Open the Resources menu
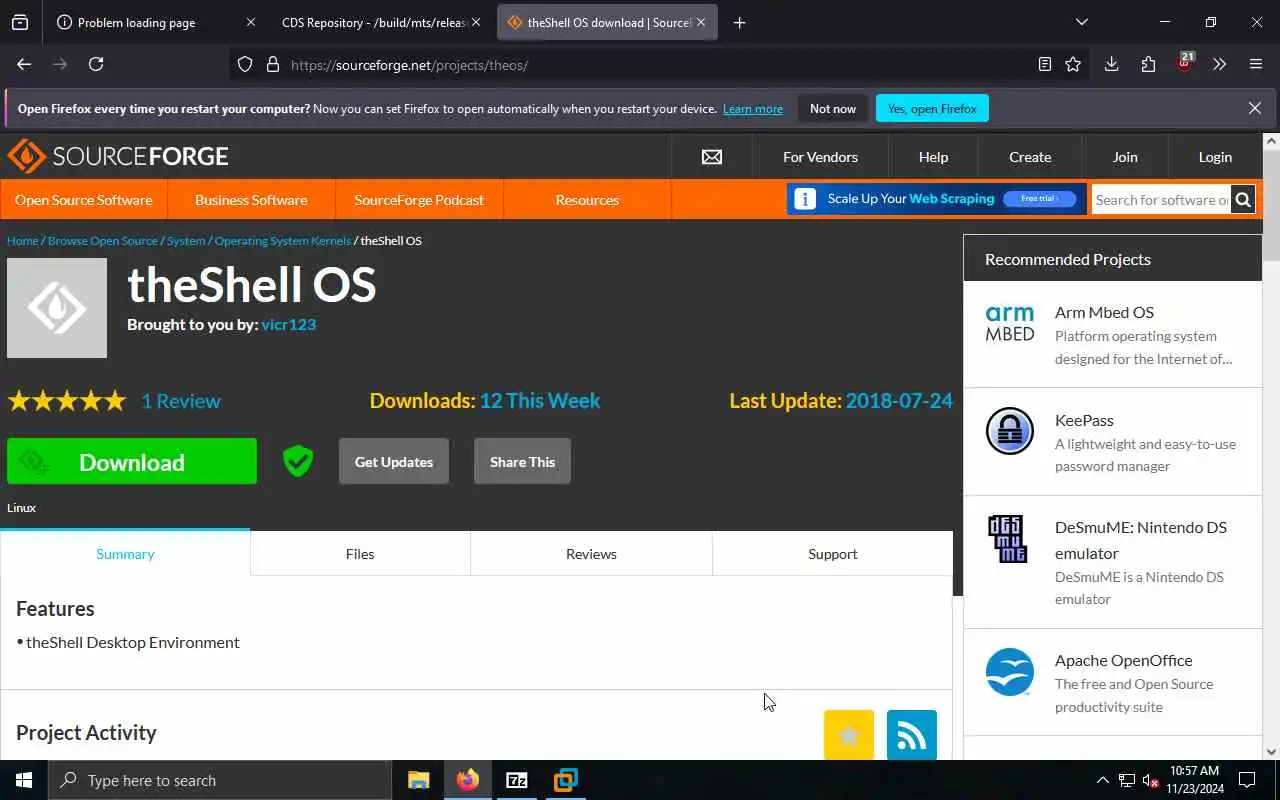The height and width of the screenshot is (800, 1280). 587,199
